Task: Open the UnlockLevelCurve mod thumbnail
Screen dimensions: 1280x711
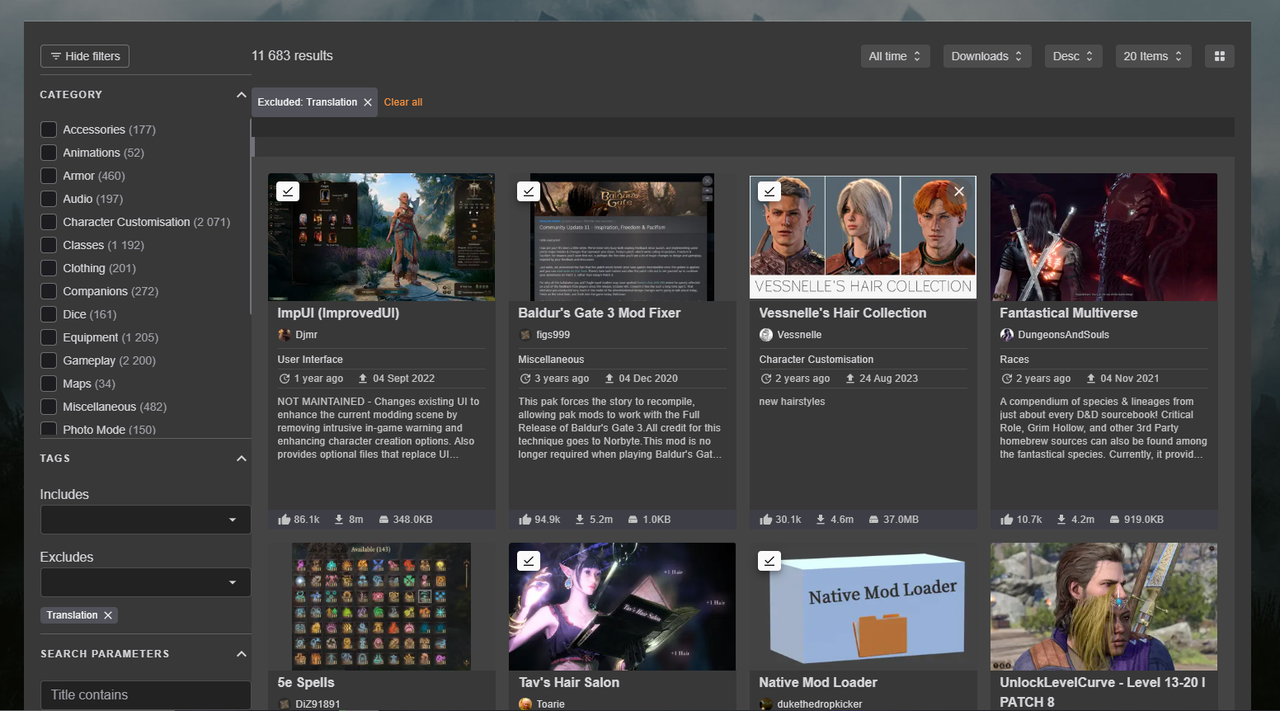Action: tap(1104, 607)
